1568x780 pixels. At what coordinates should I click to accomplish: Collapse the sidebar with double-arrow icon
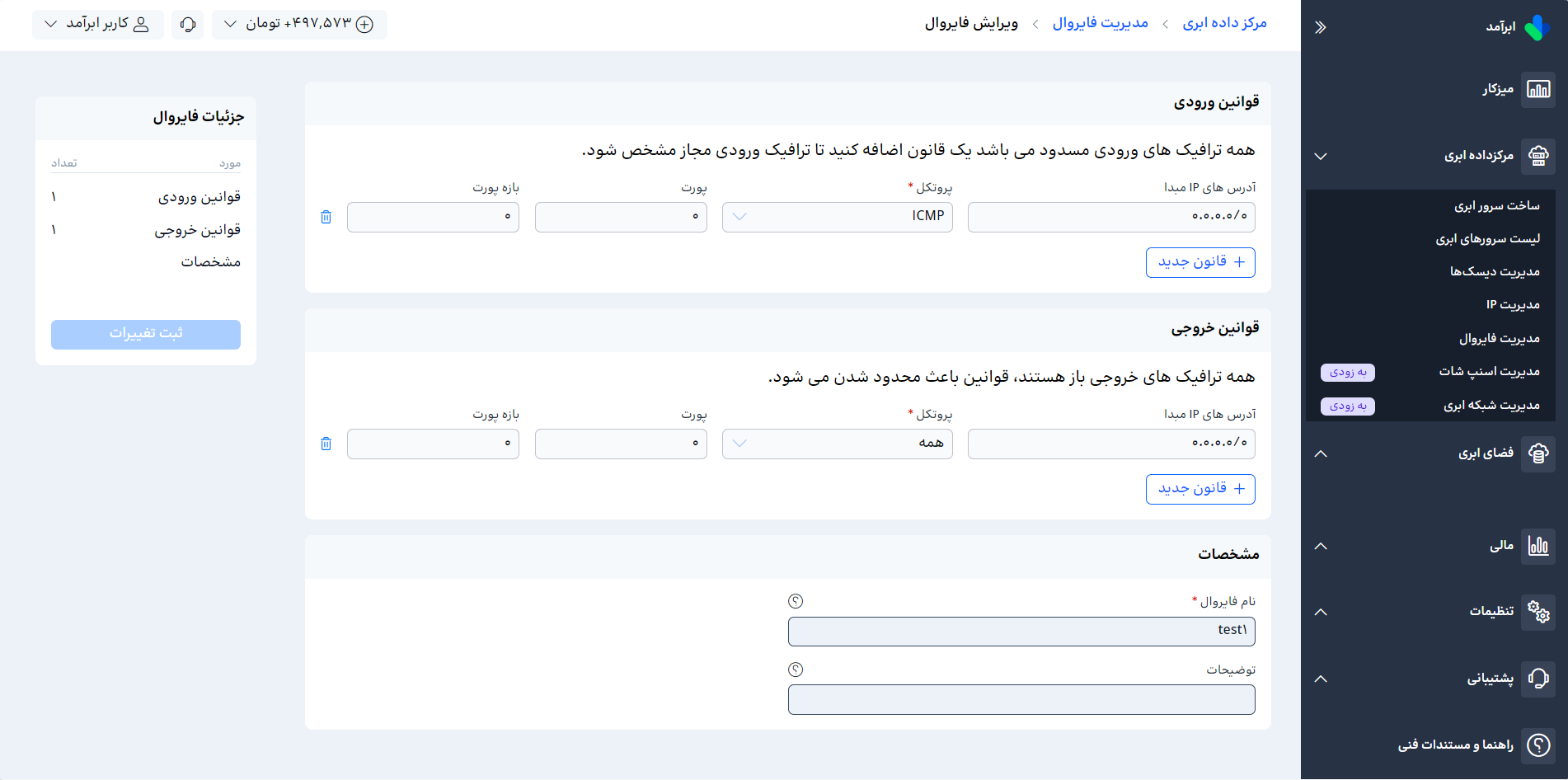pyautogui.click(x=1321, y=27)
